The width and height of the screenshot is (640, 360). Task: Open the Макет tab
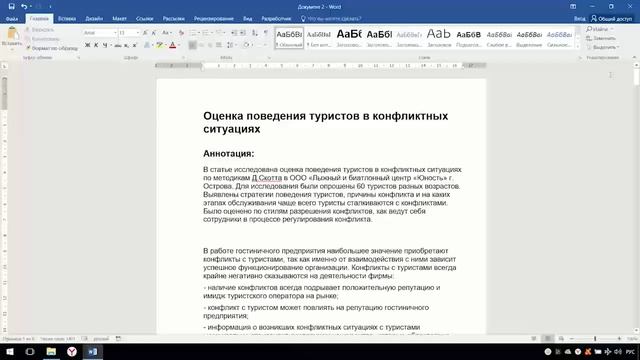(x=119, y=19)
